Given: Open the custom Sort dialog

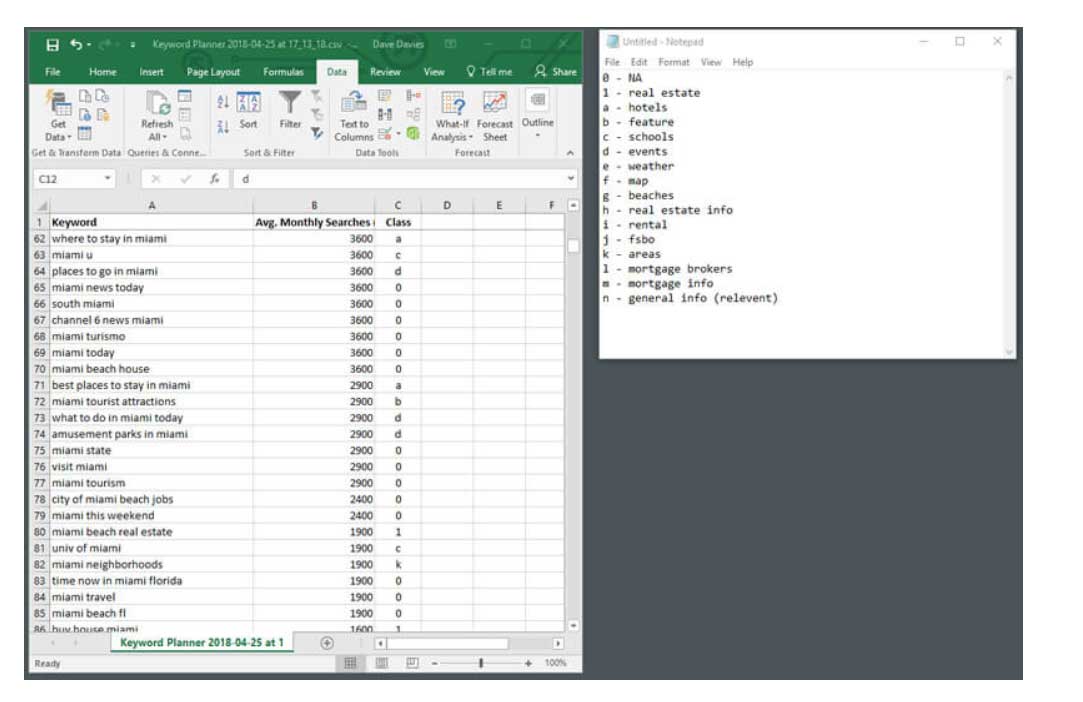Looking at the screenshot, I should 249,111.
